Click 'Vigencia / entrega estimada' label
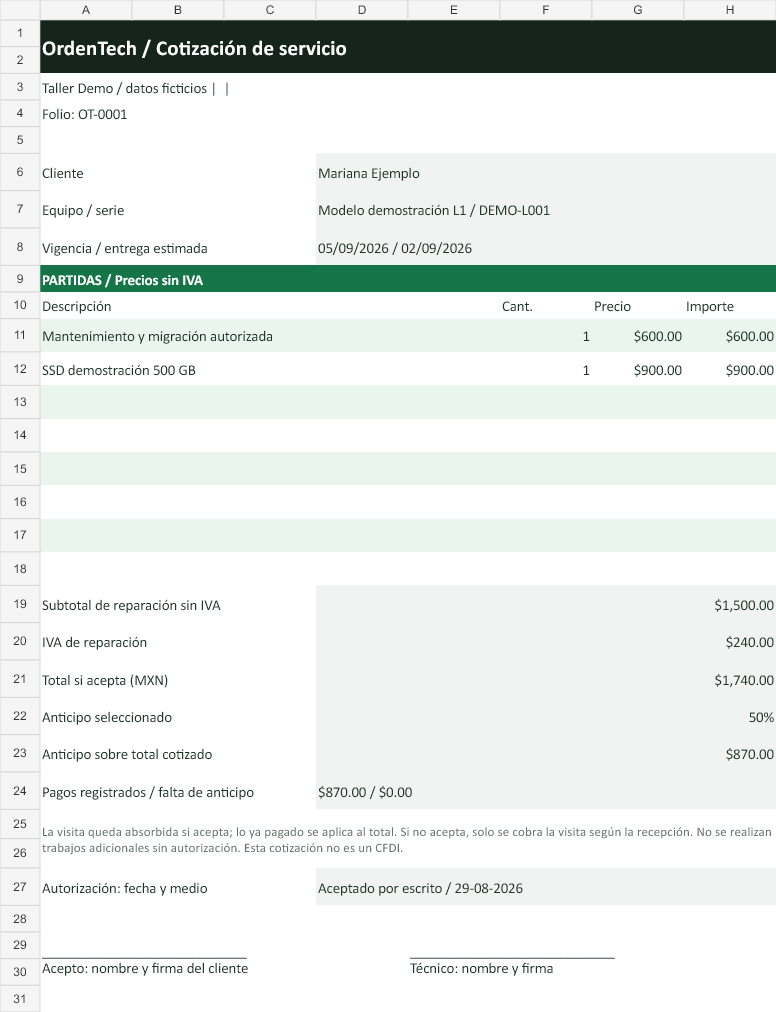 pos(125,248)
